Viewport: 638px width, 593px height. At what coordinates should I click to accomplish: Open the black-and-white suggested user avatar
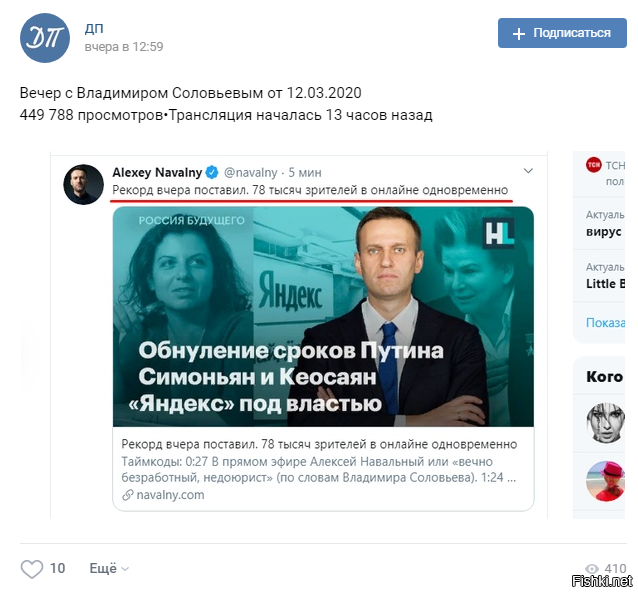(x=605, y=423)
